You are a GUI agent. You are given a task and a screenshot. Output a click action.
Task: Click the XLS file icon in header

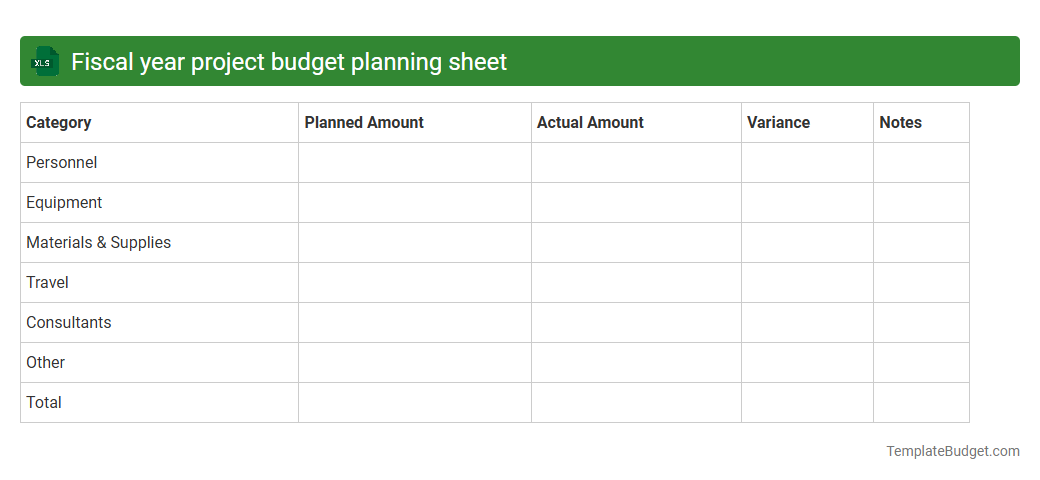click(44, 61)
